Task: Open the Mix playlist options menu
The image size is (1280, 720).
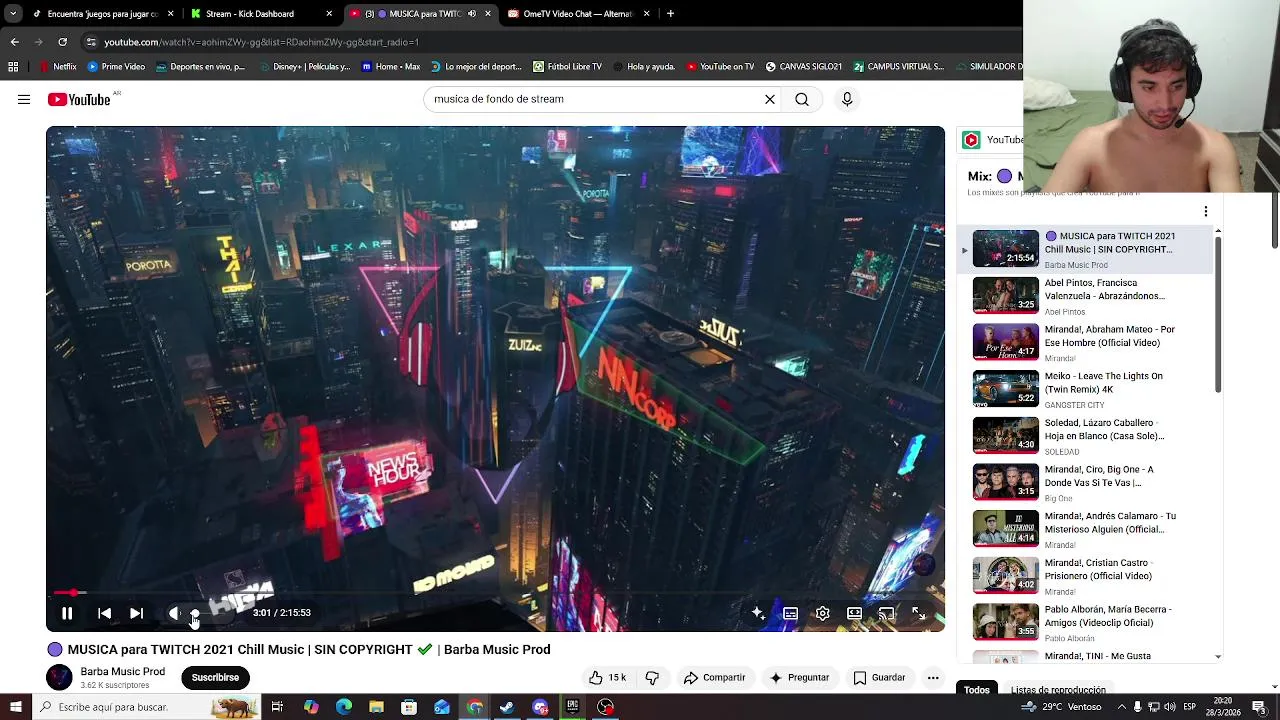Action: (x=1206, y=211)
